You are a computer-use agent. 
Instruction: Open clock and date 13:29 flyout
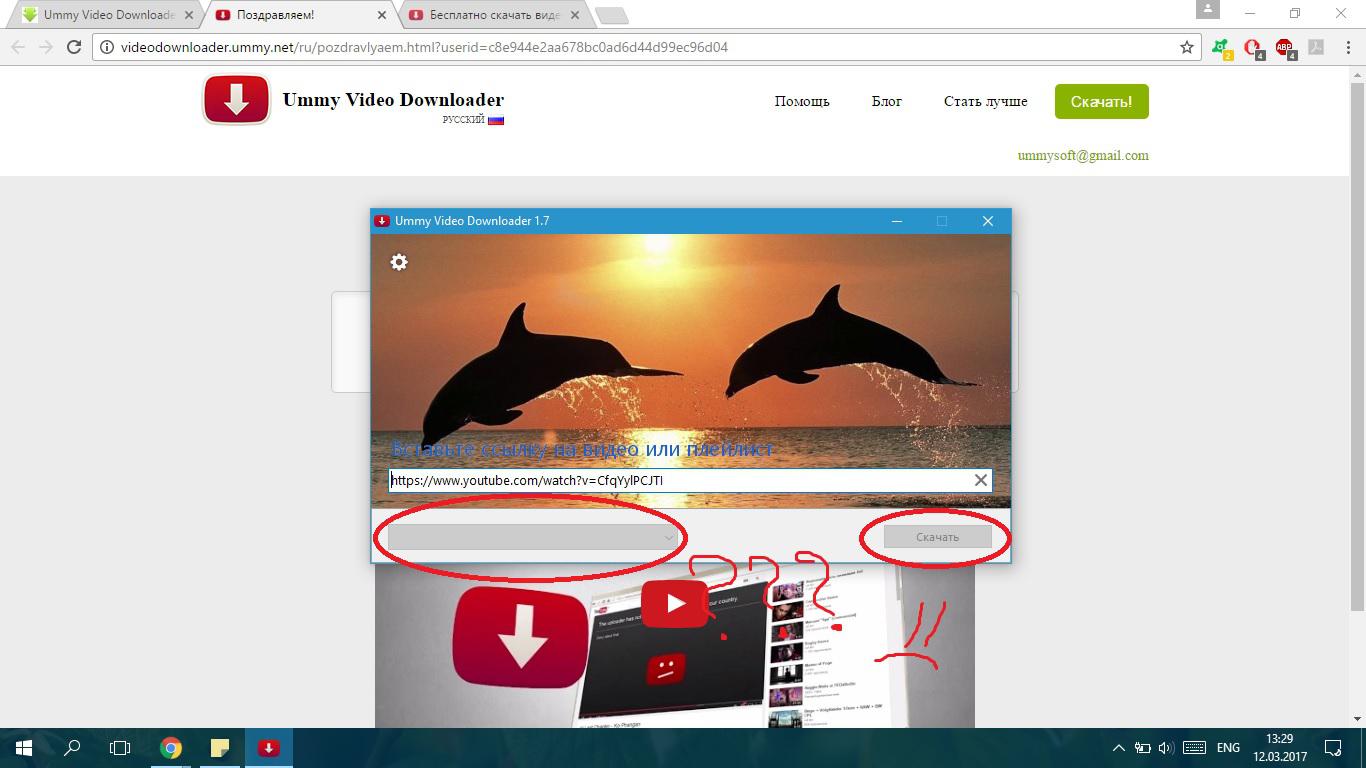tap(1278, 747)
